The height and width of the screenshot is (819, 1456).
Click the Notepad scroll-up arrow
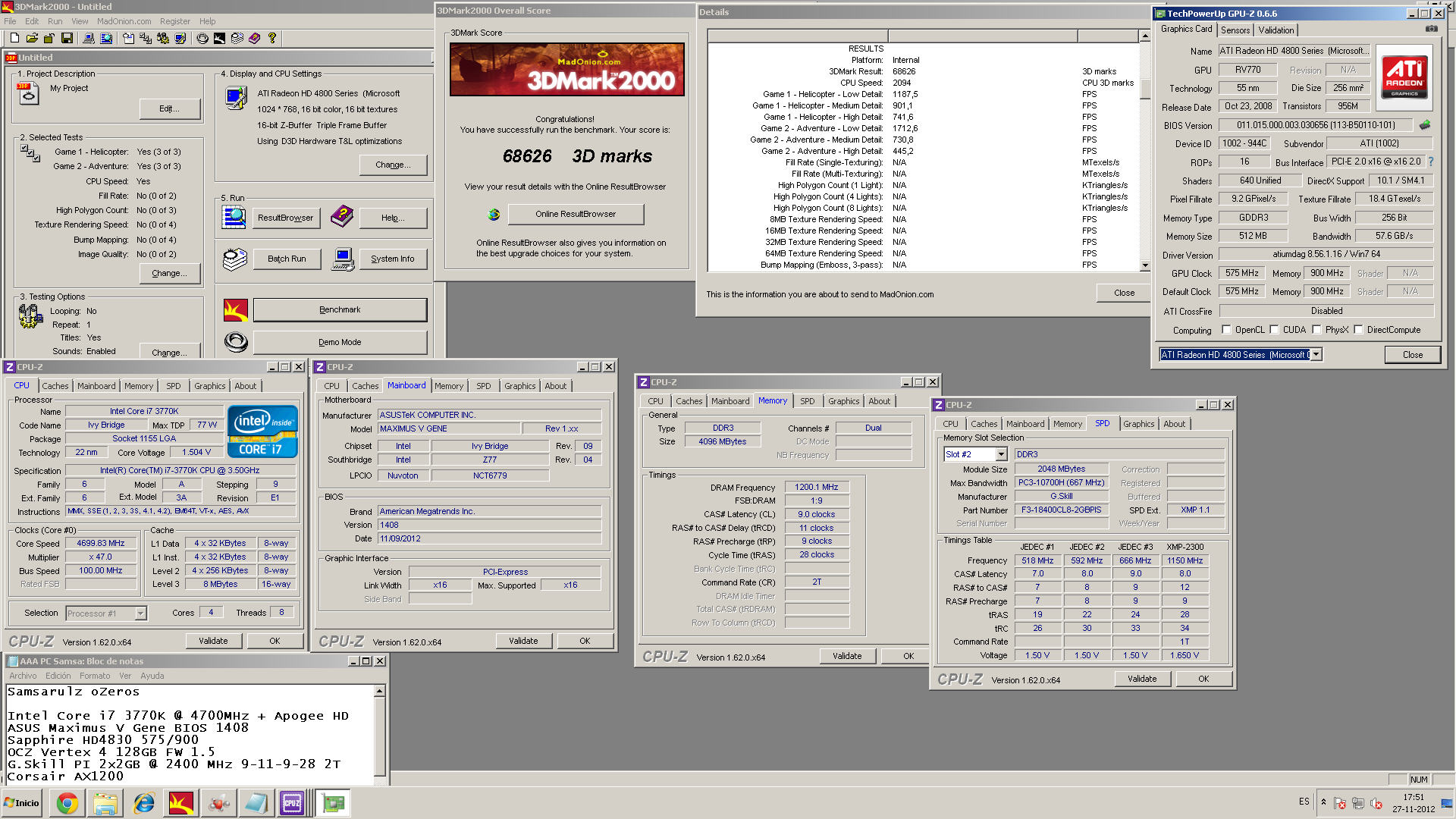380,692
